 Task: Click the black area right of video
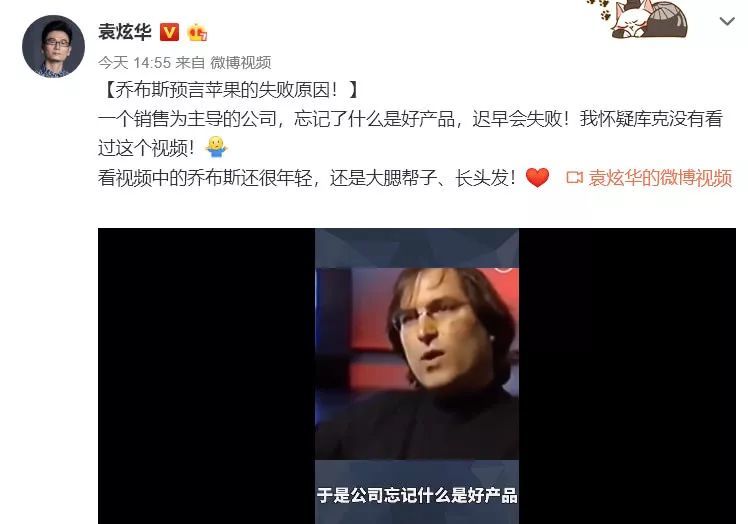coord(627,376)
